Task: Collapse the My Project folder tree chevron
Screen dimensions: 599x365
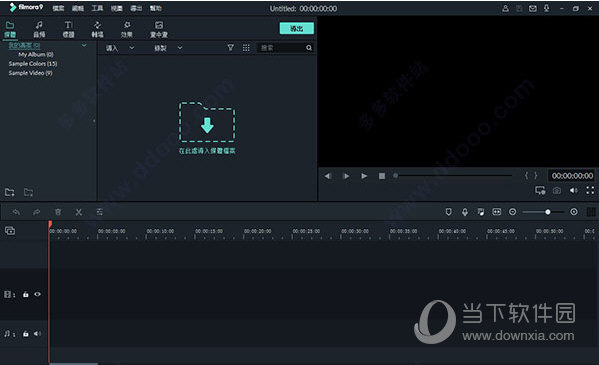Action: click(x=84, y=45)
